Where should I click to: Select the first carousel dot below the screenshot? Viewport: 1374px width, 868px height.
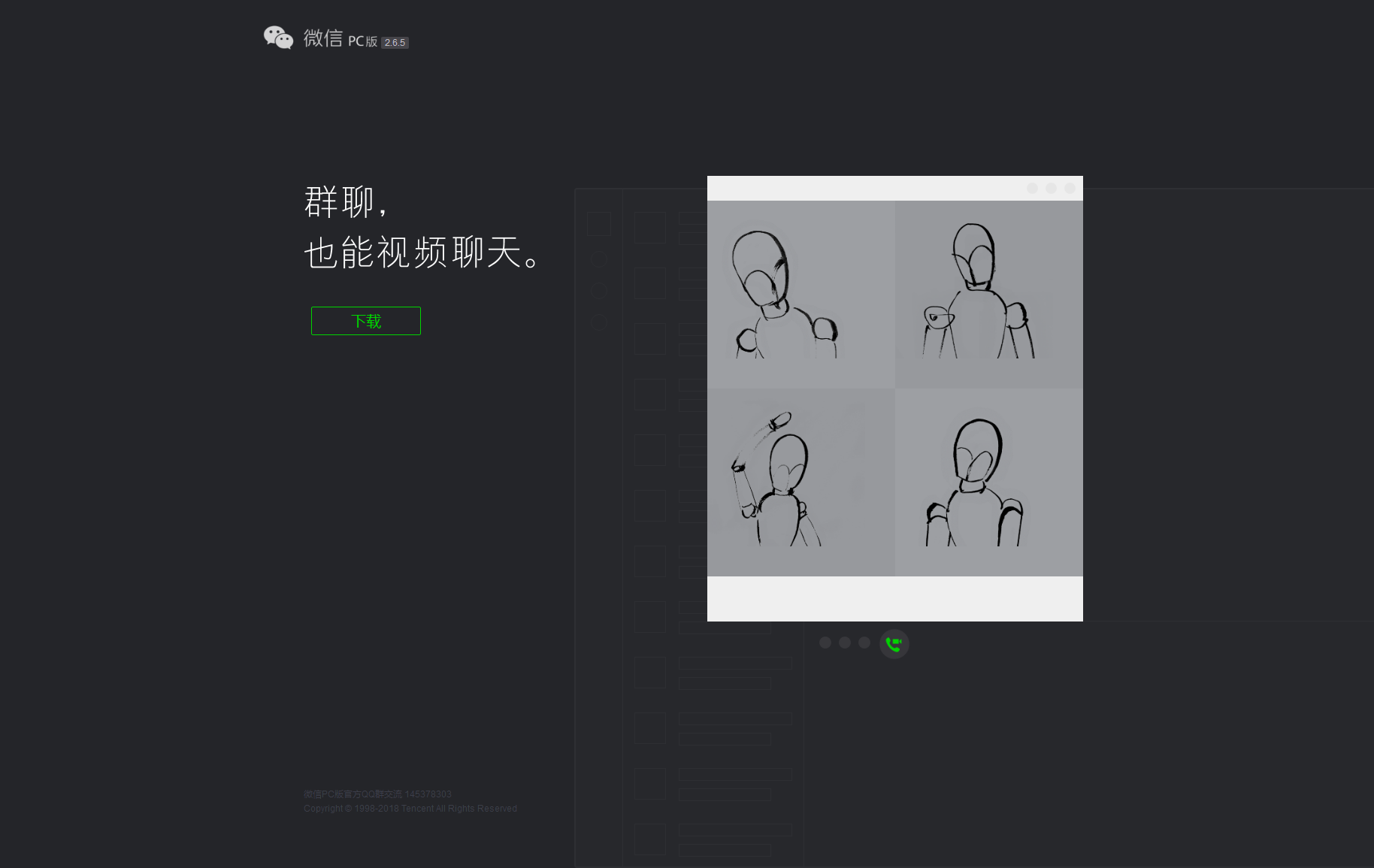[x=825, y=642]
